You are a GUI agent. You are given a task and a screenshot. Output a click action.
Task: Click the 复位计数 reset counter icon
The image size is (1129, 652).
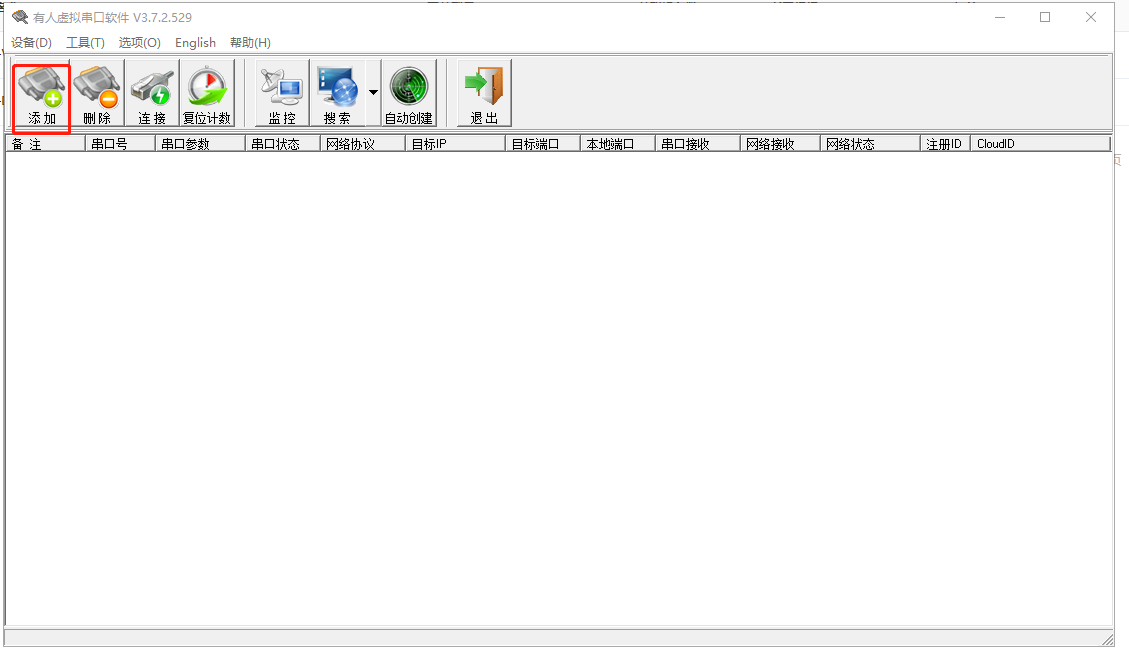207,94
